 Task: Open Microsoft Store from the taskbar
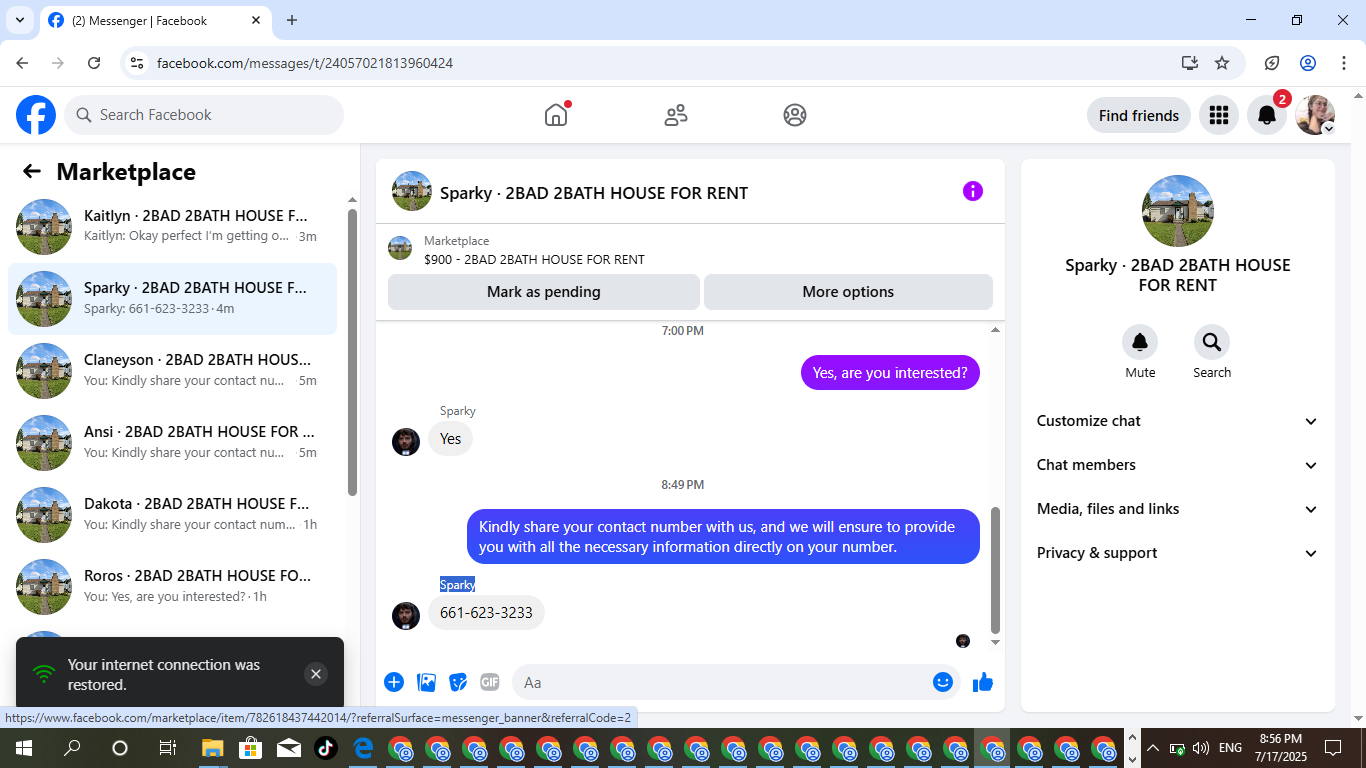point(250,748)
